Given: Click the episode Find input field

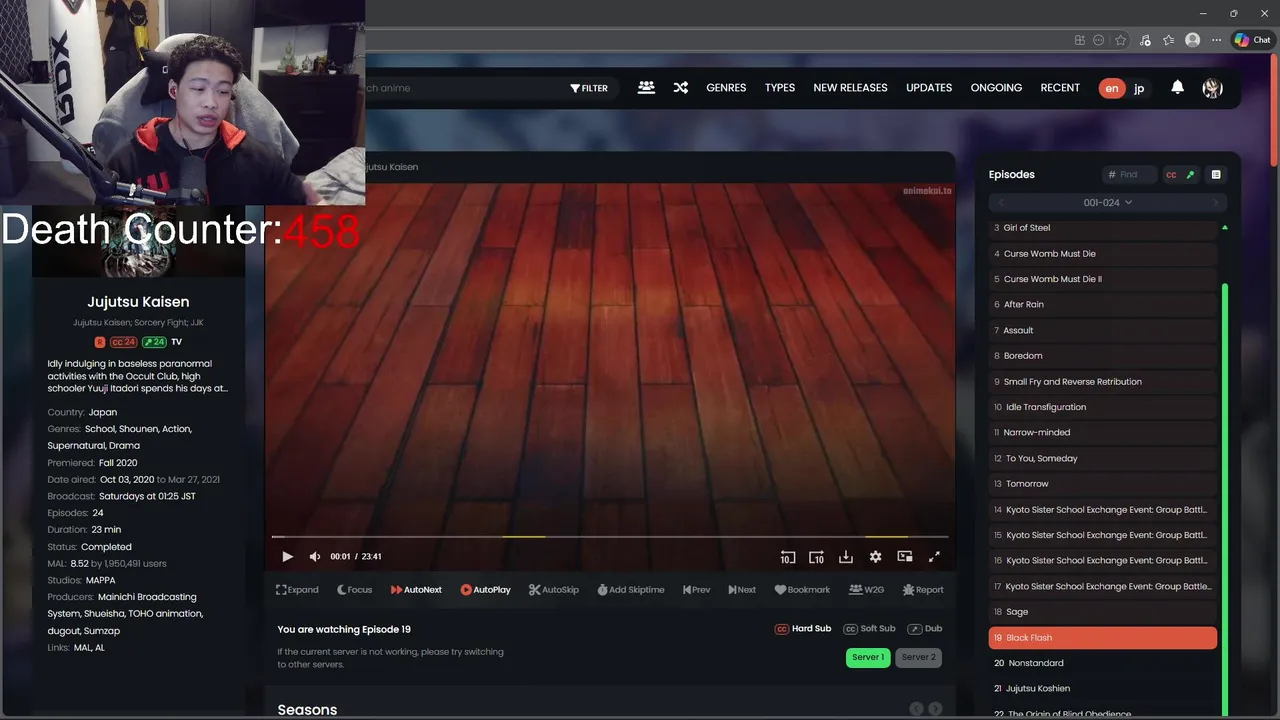Looking at the screenshot, I should (1130, 175).
